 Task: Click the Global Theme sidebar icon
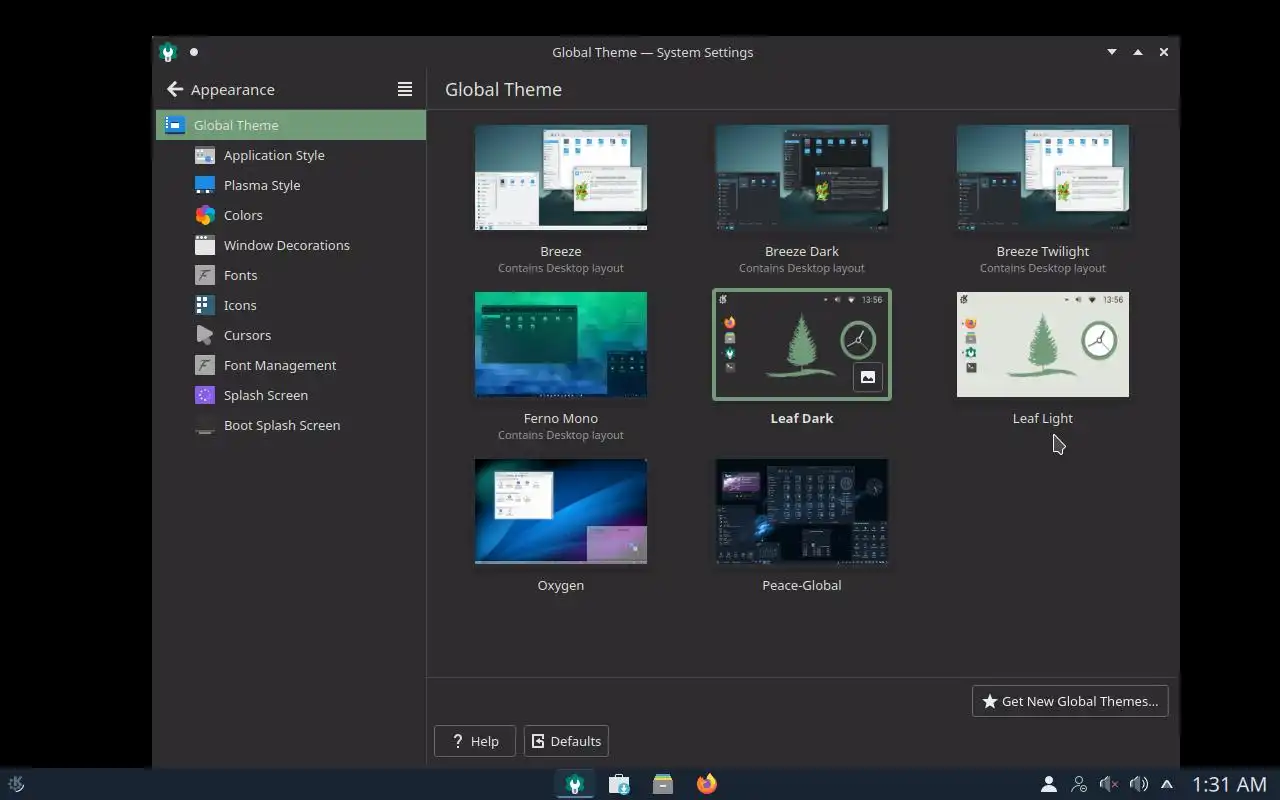(175, 125)
